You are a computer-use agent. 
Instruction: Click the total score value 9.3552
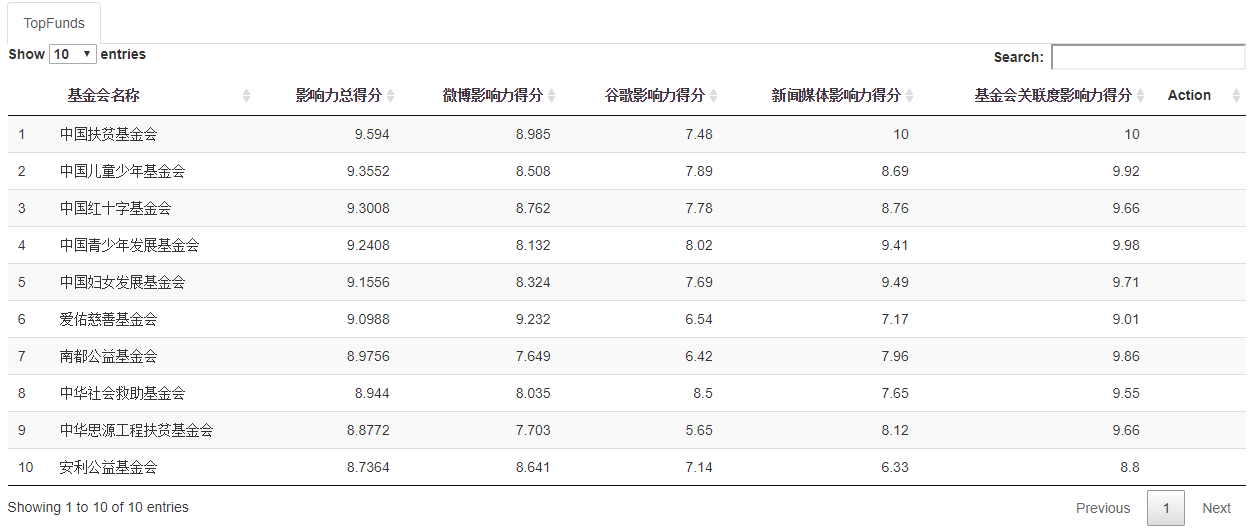tap(368, 171)
